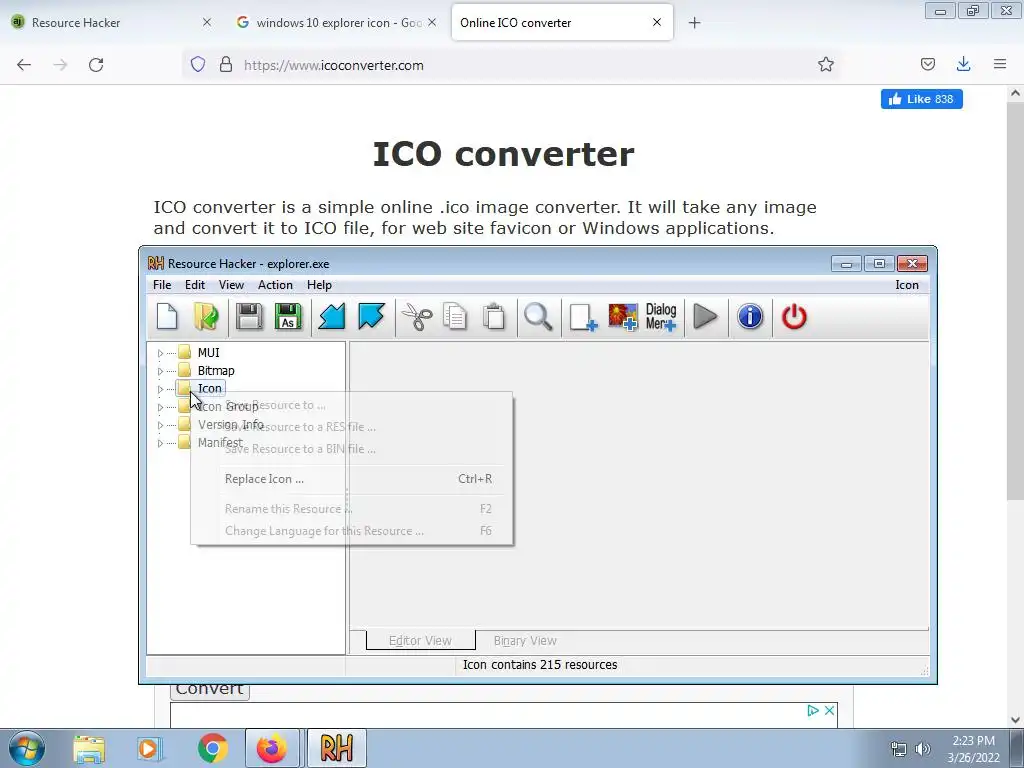Expand the Icon Group tree node

click(x=160, y=408)
